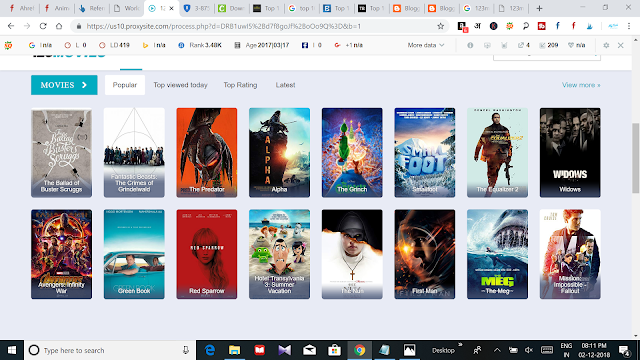Open the Red Sparrow poster

pyautogui.click(x=207, y=254)
